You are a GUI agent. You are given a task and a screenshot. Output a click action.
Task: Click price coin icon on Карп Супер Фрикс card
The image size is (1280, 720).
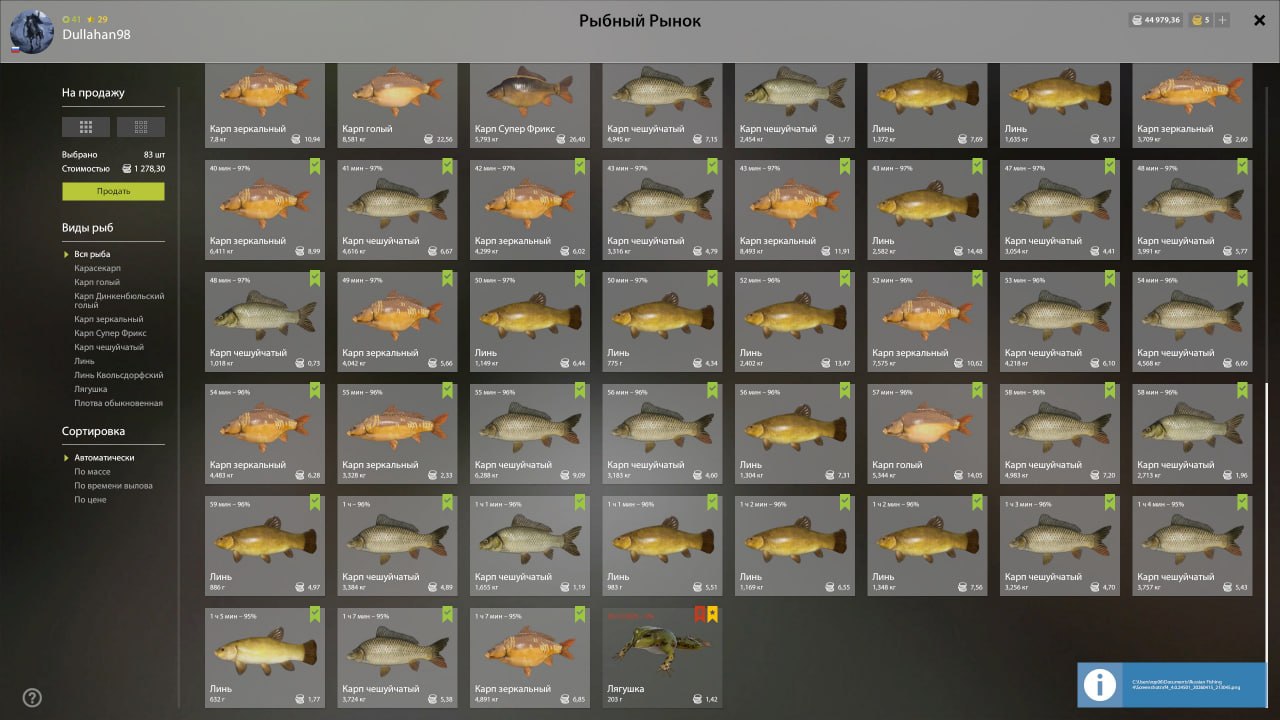pos(561,139)
